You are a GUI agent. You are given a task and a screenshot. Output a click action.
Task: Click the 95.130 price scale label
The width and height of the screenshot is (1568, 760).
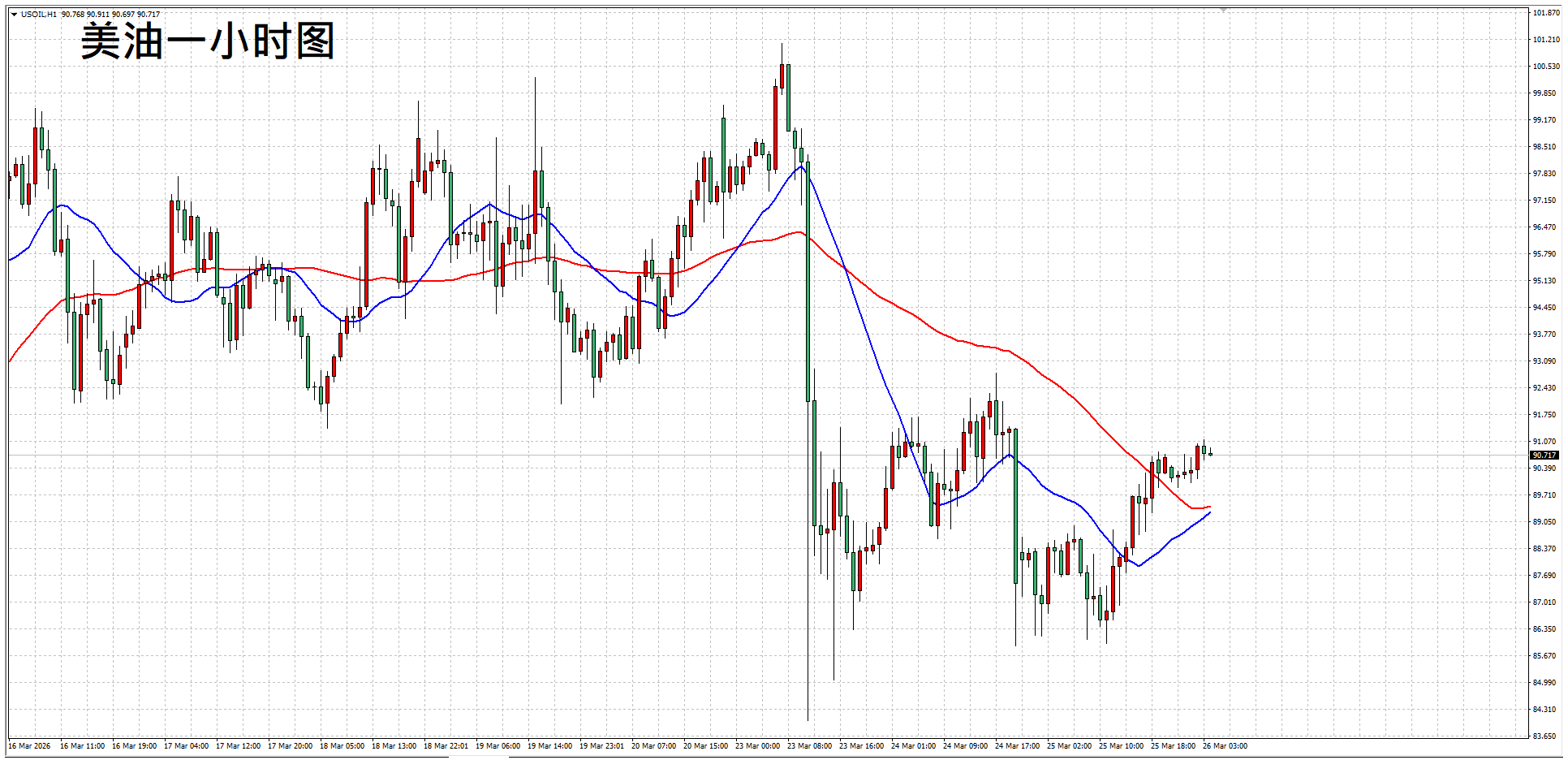1544,281
